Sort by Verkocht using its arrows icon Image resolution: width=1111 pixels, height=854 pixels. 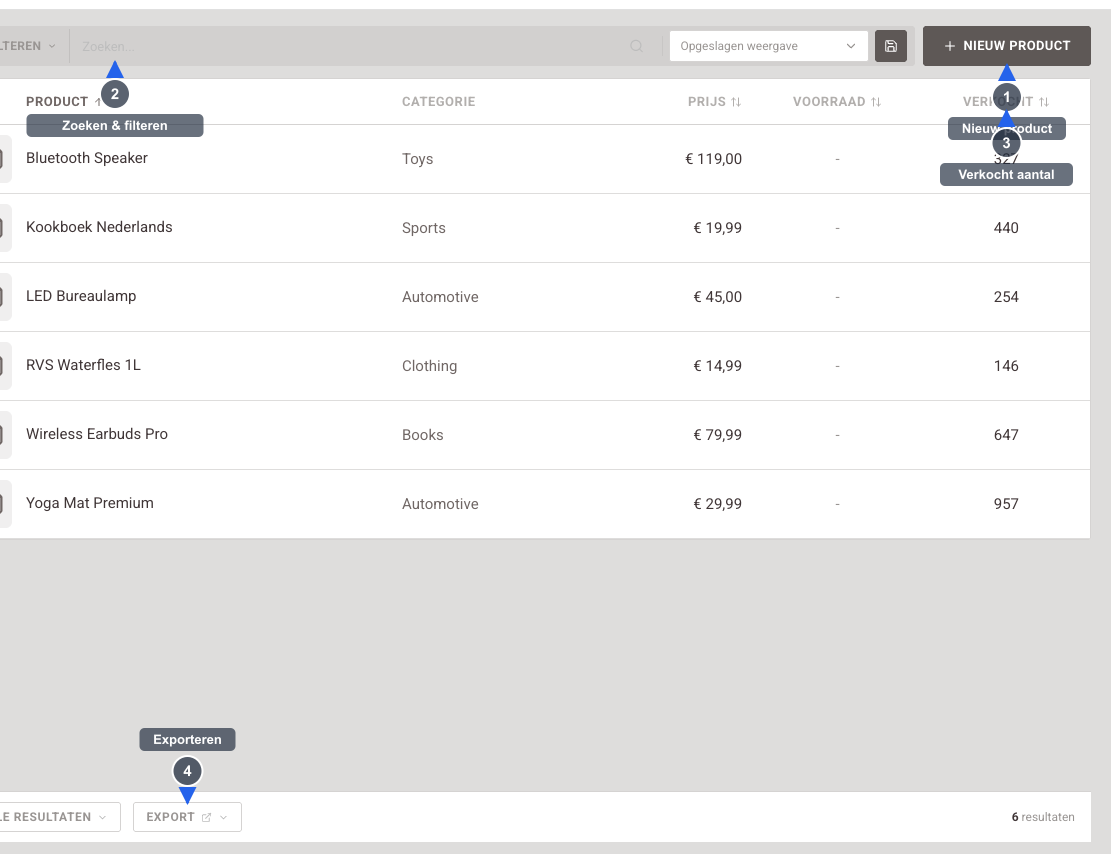coord(1044,102)
